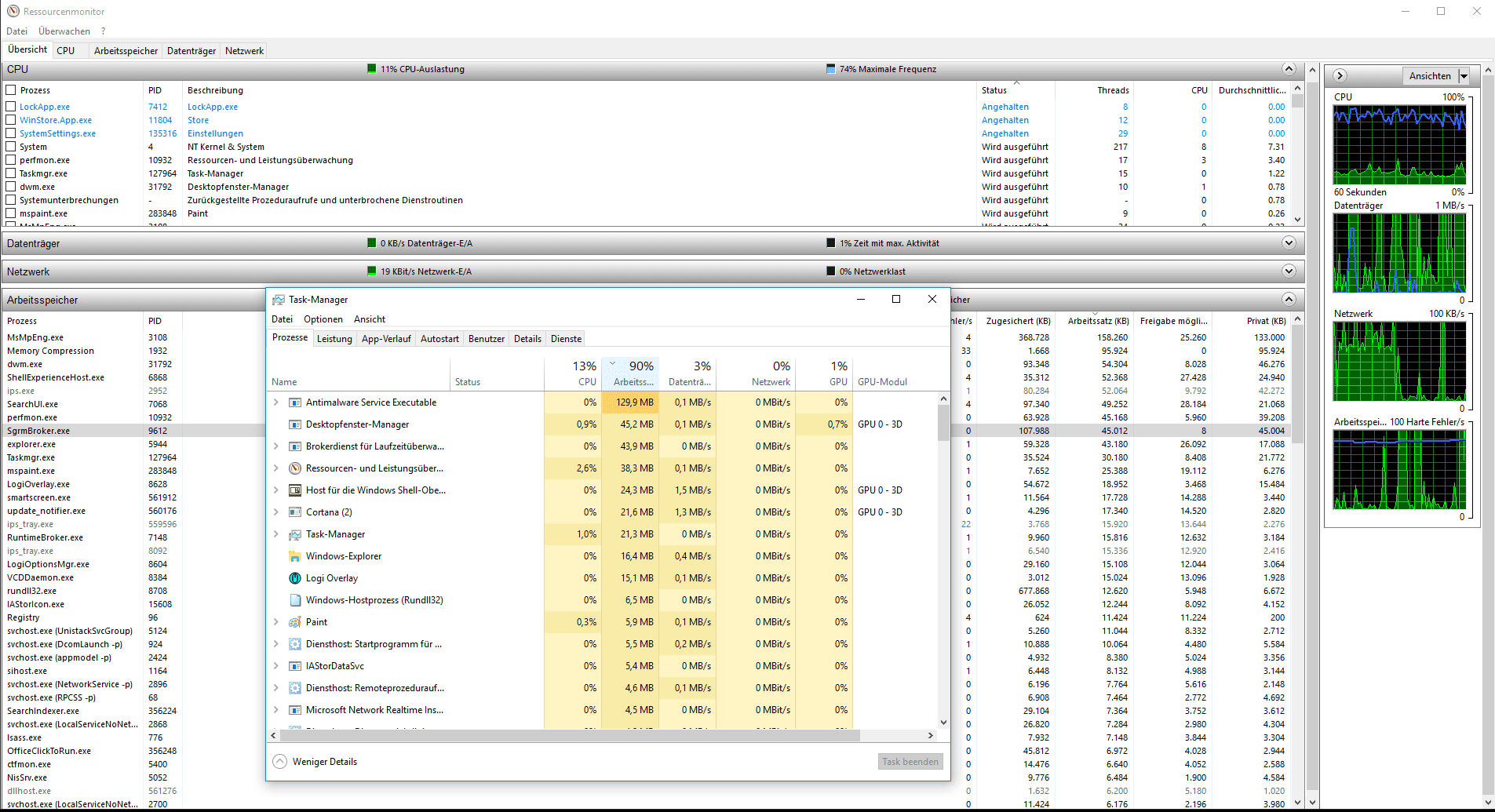Tick the perfmon.exe checkbox in CPU list
The height and width of the screenshot is (812, 1495).
click(x=11, y=160)
